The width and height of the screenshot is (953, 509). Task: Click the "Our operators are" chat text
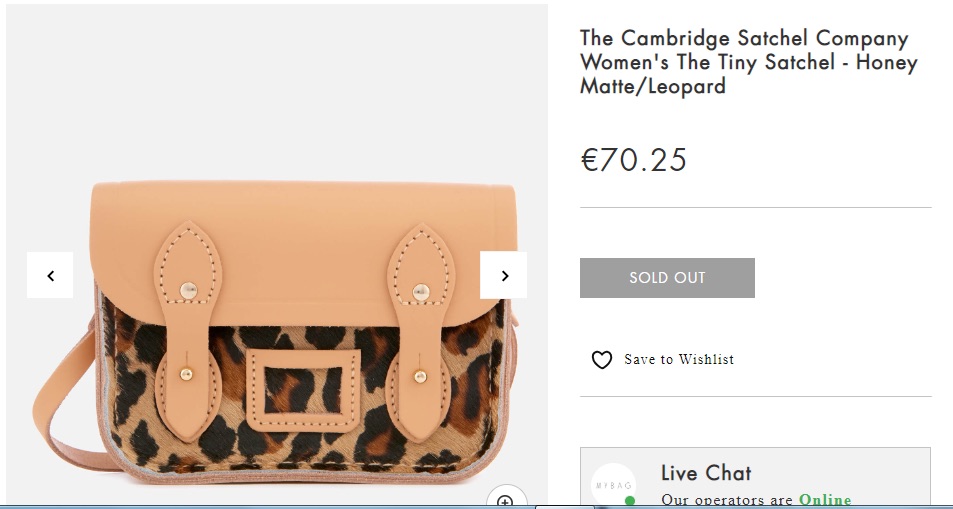[727, 500]
